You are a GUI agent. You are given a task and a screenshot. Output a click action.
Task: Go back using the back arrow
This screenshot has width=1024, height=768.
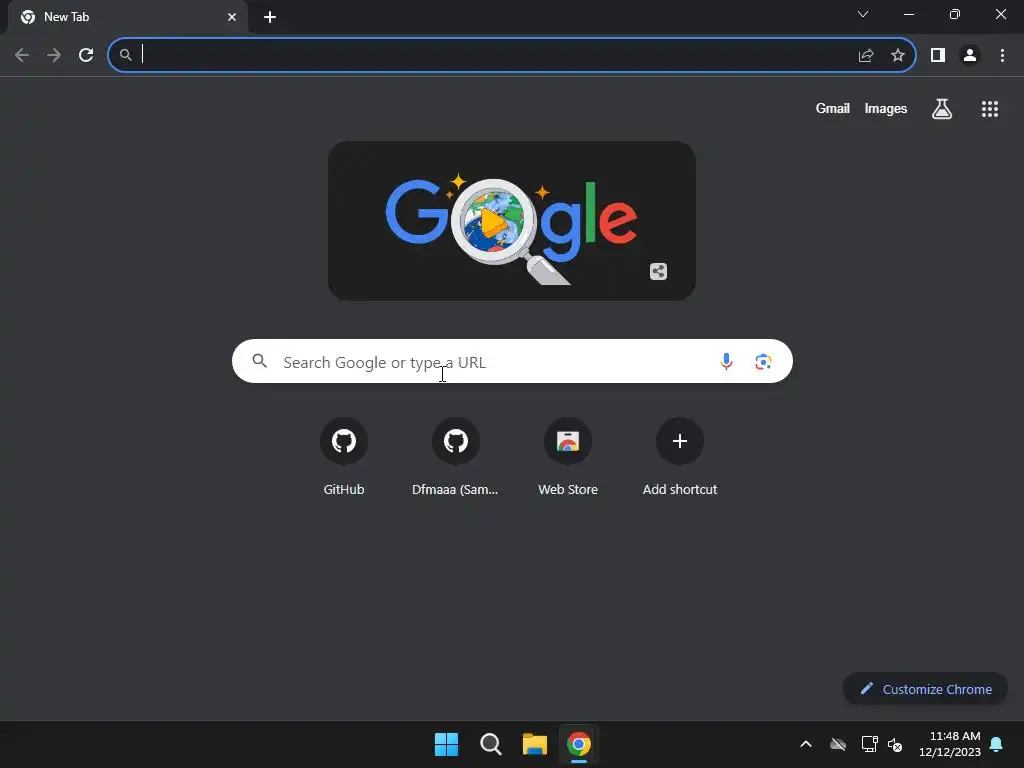(22, 55)
